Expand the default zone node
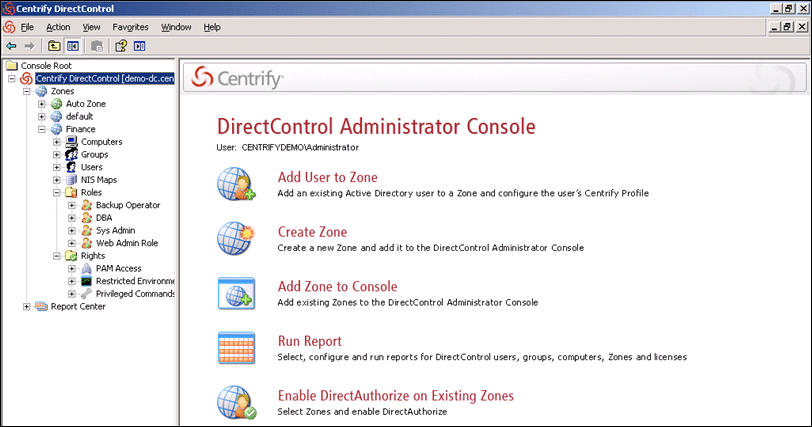 (x=41, y=116)
